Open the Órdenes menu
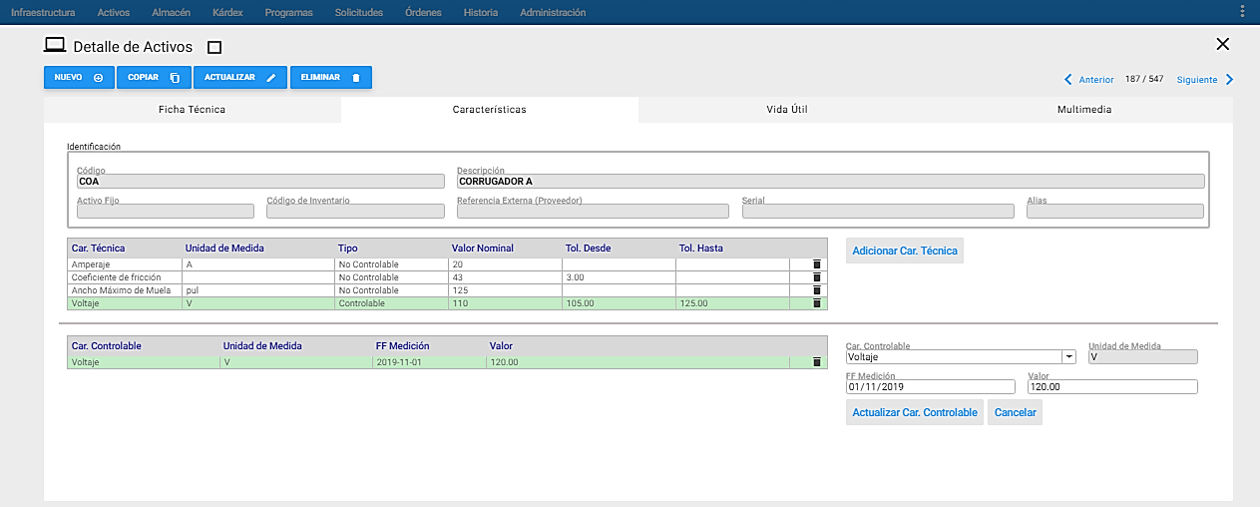Viewport: 1260px width, 507px height. click(x=424, y=13)
